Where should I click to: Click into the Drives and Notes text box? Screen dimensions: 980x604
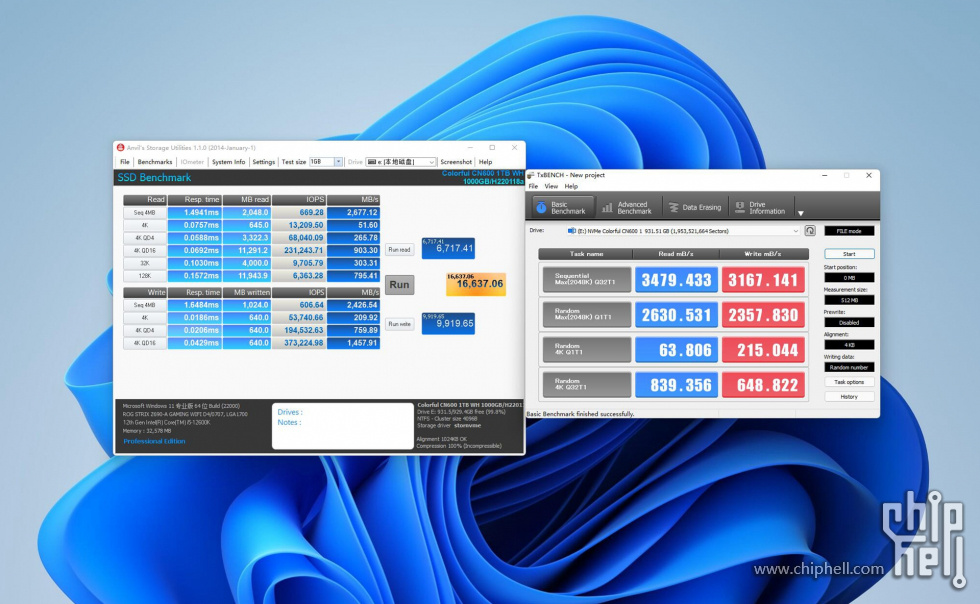pyautogui.click(x=342, y=426)
